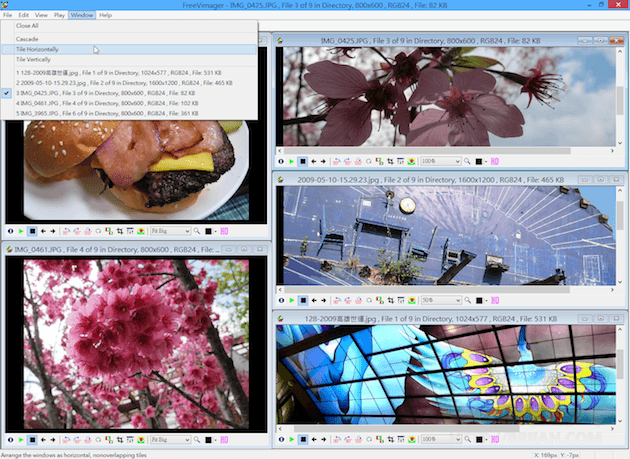Click next image arrow in the IMG_0425 window toolbar

324,161
